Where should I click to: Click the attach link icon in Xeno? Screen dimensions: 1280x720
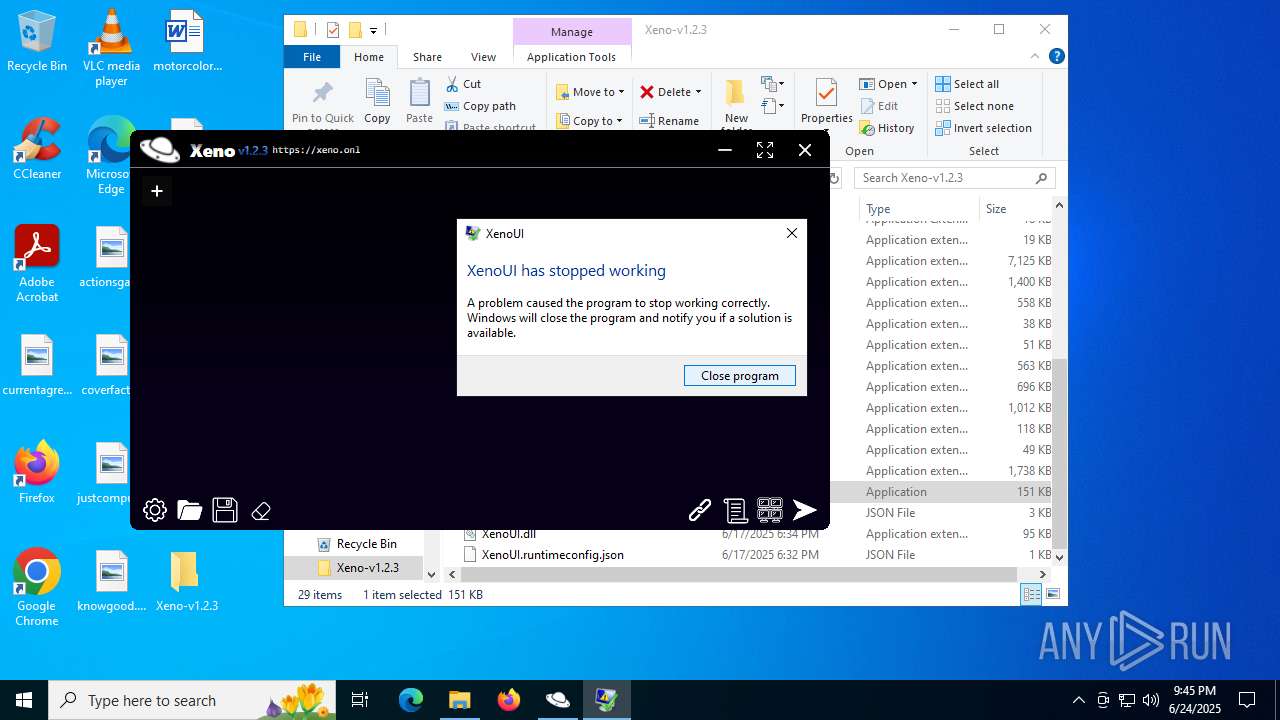[700, 511]
